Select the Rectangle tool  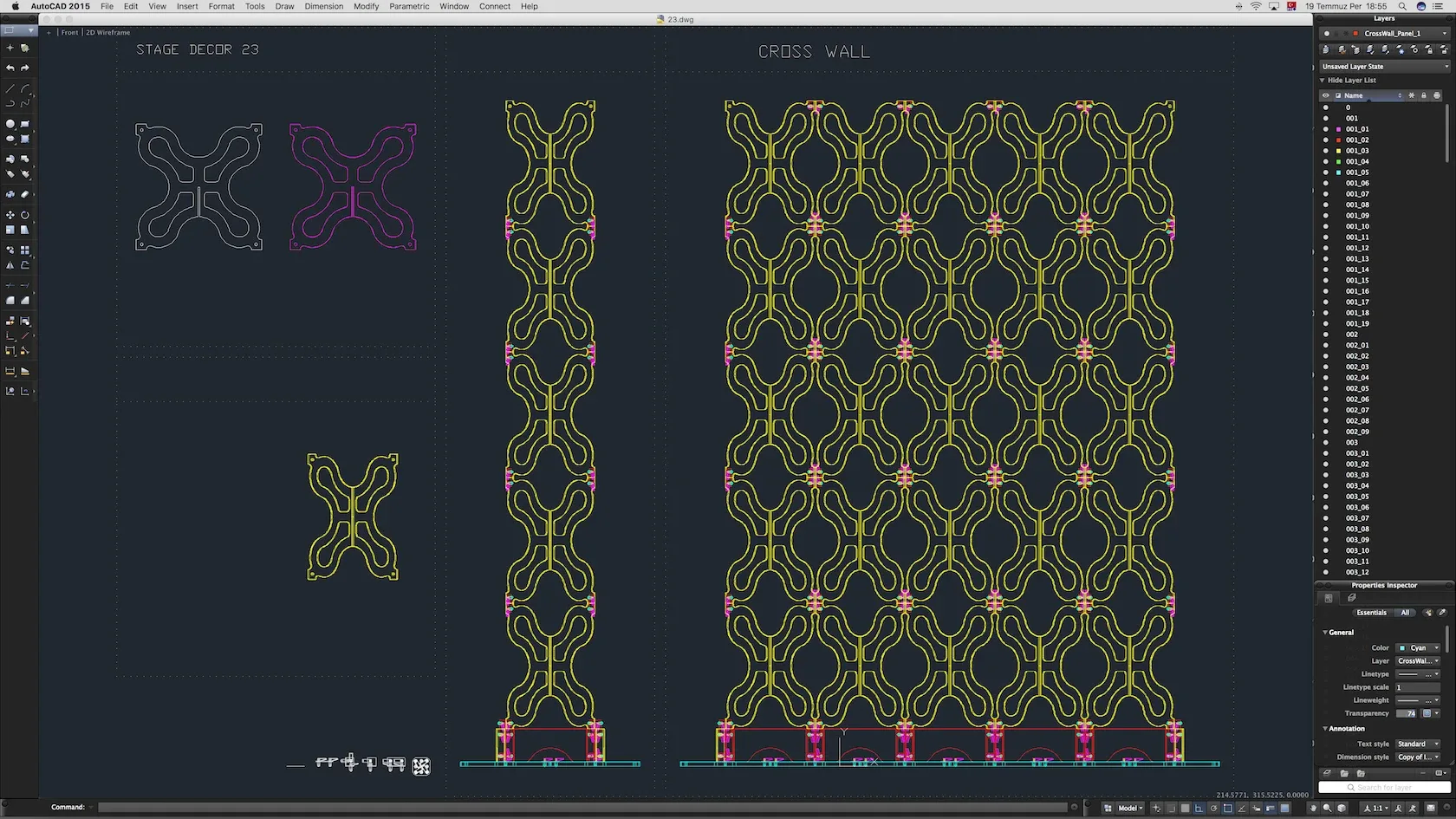click(25, 125)
